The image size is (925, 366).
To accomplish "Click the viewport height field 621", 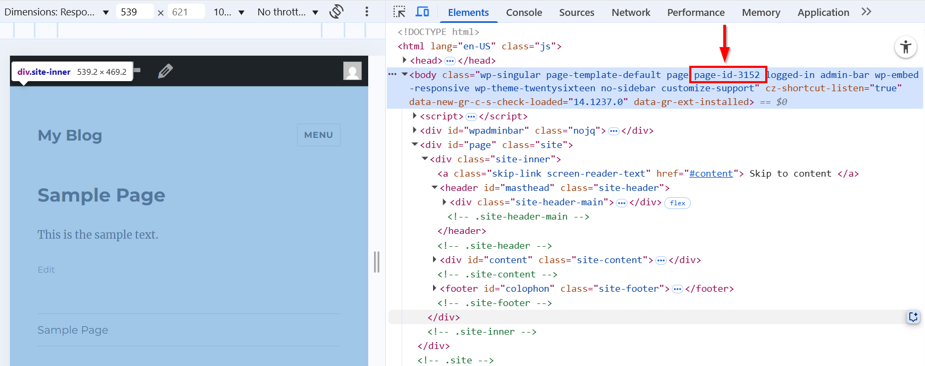I will pos(186,12).
